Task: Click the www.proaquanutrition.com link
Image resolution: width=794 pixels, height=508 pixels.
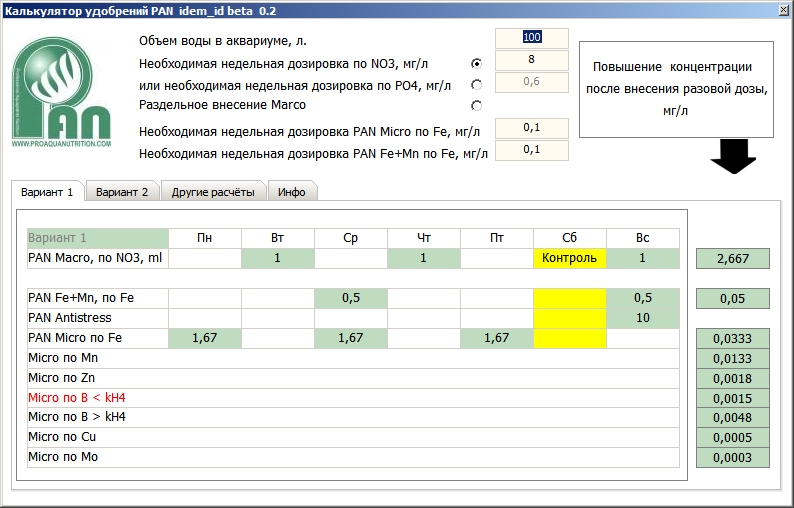Action: 62,144
